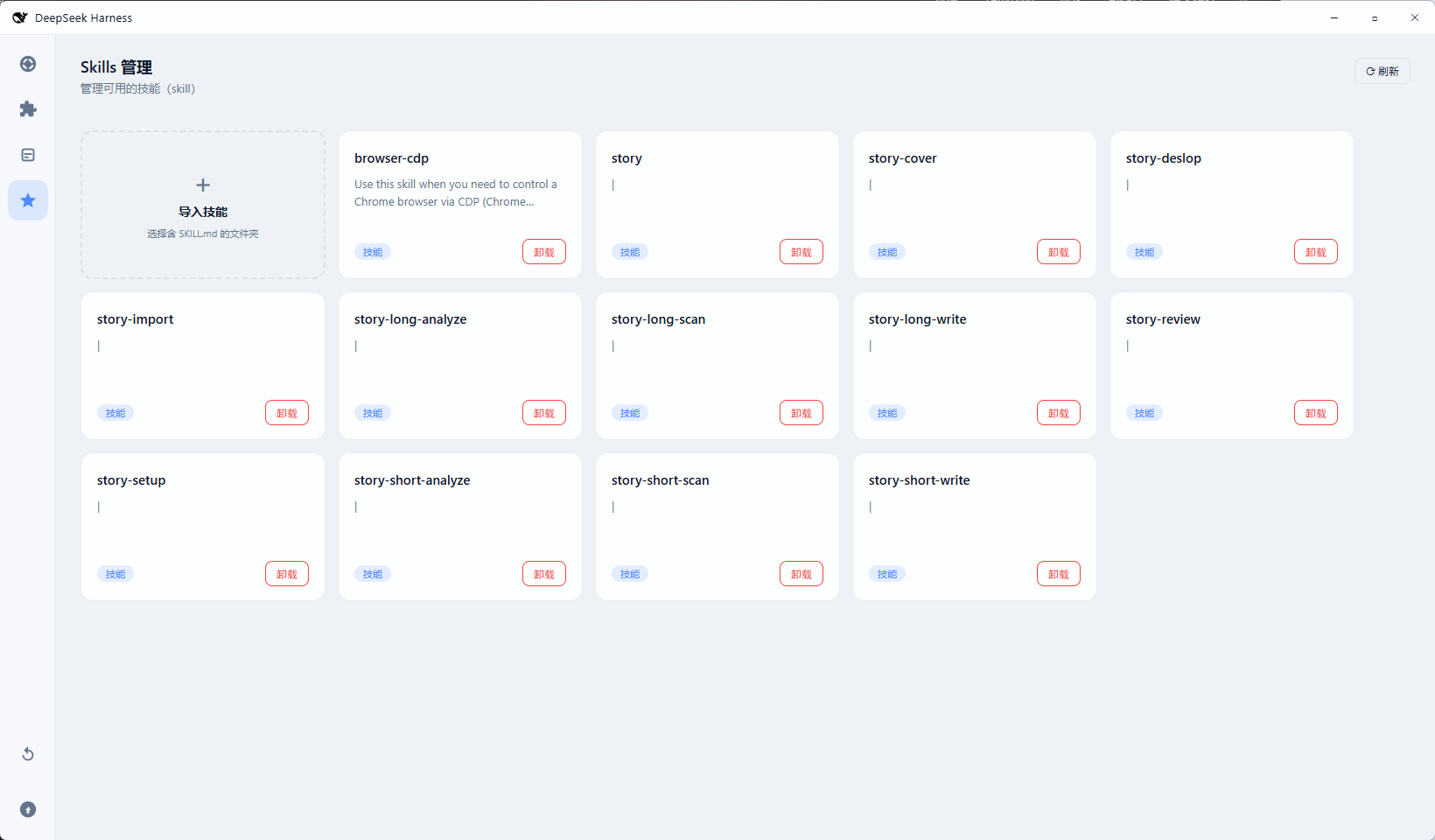Click the plus icon in import skill card
The height and width of the screenshot is (840, 1435).
pos(203,185)
